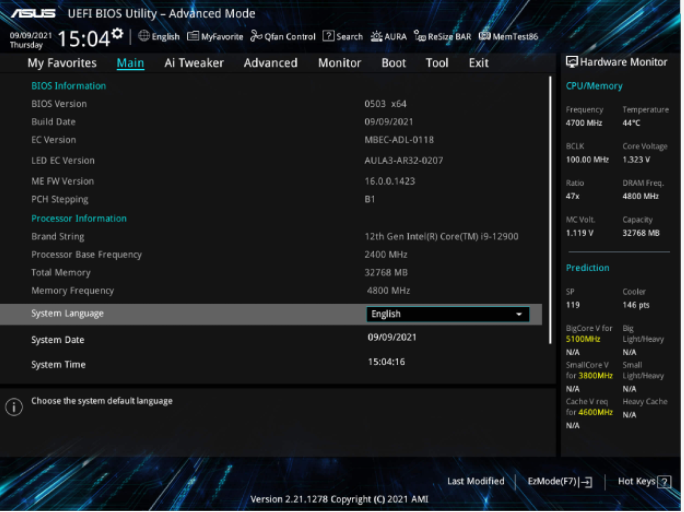Select the Main tab
The width and height of the screenshot is (684, 512).
pos(130,63)
